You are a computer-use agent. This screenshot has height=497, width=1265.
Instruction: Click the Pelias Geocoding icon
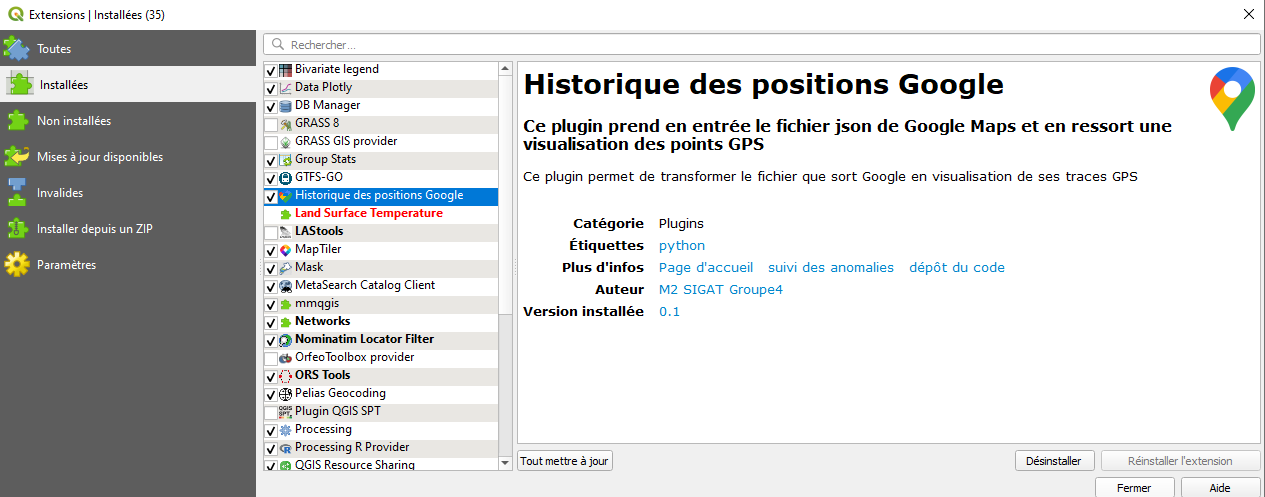tap(285, 394)
